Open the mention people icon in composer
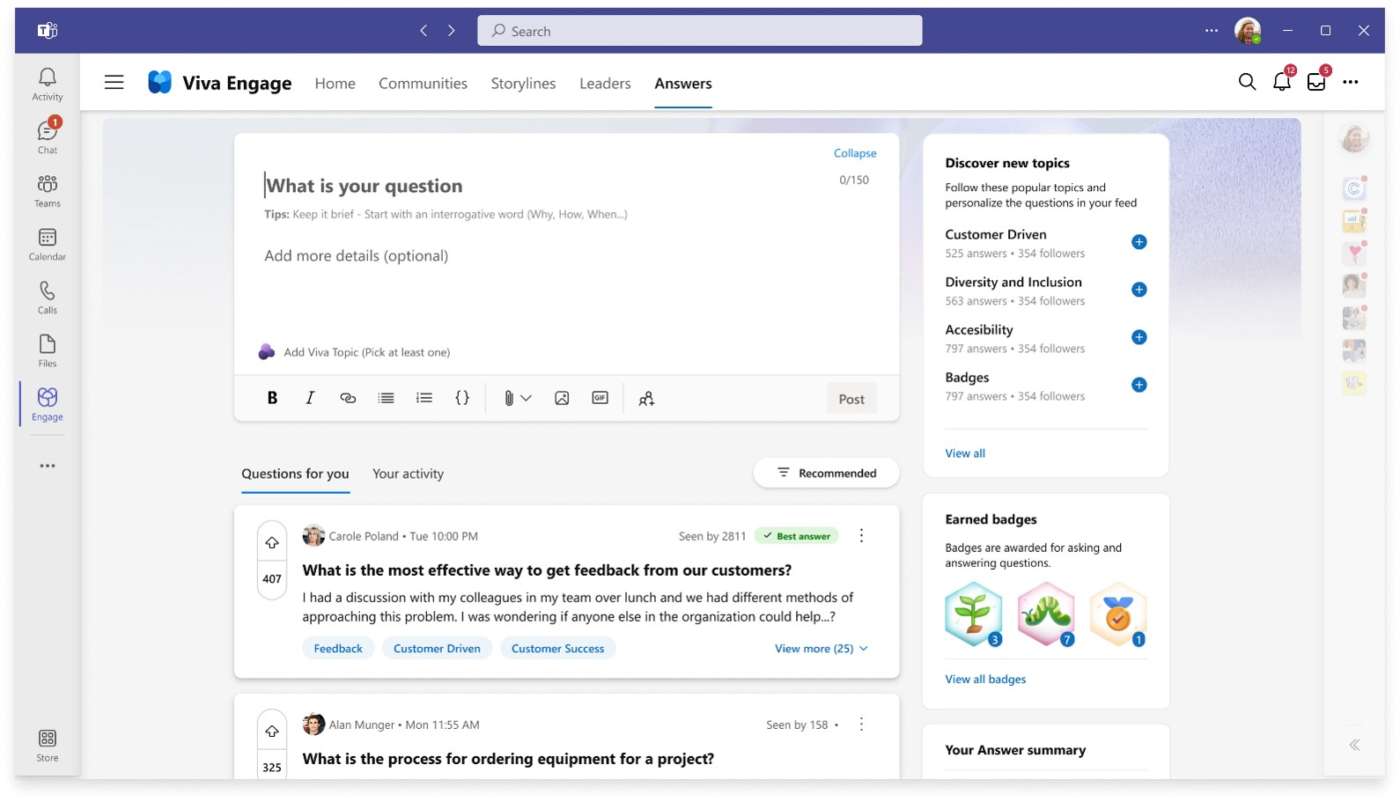 coord(646,397)
